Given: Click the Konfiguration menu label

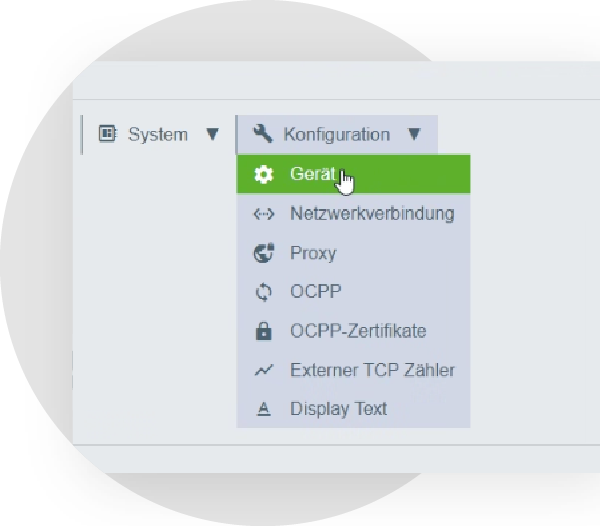Looking at the screenshot, I should [336, 134].
